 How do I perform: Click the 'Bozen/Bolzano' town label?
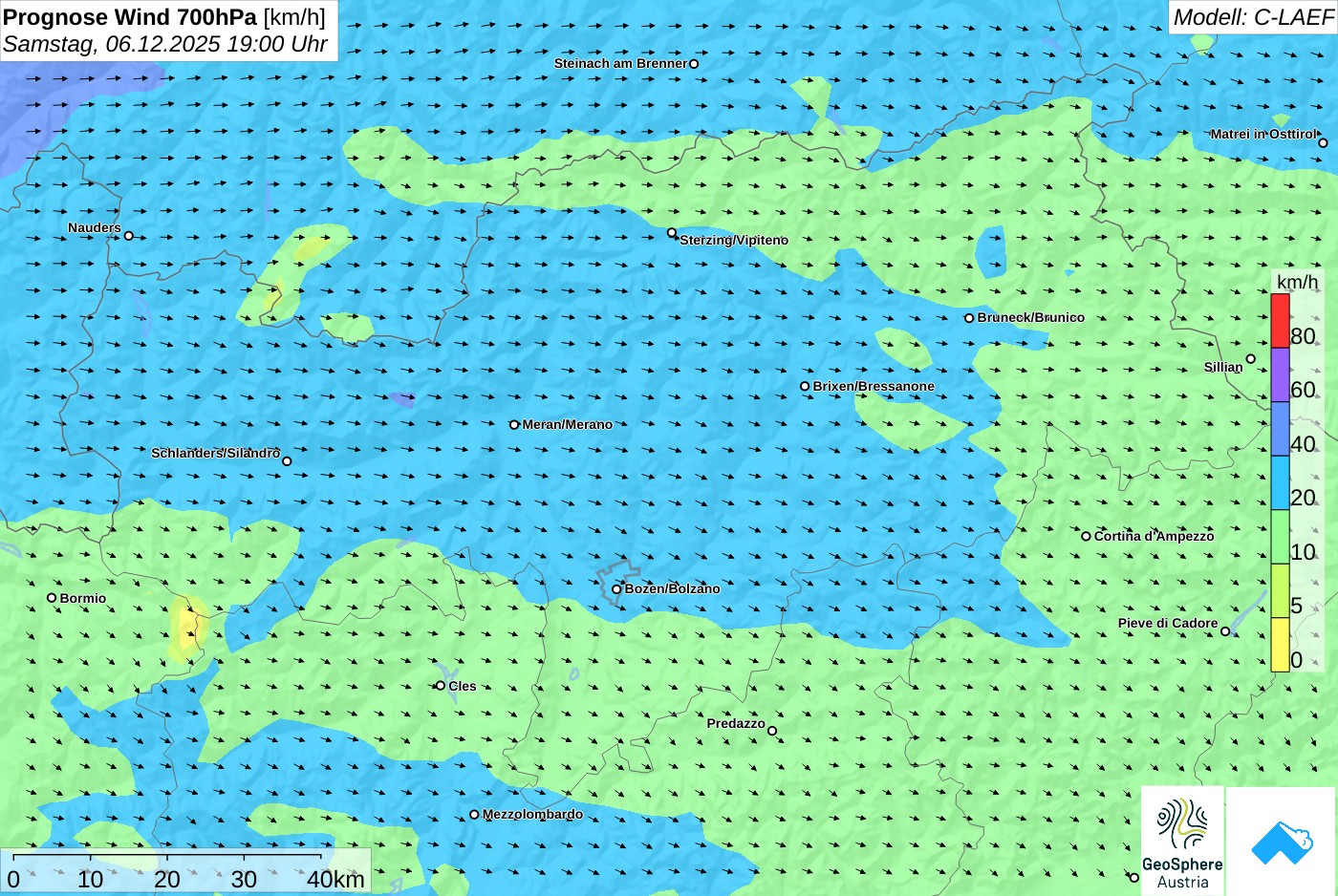pos(672,589)
